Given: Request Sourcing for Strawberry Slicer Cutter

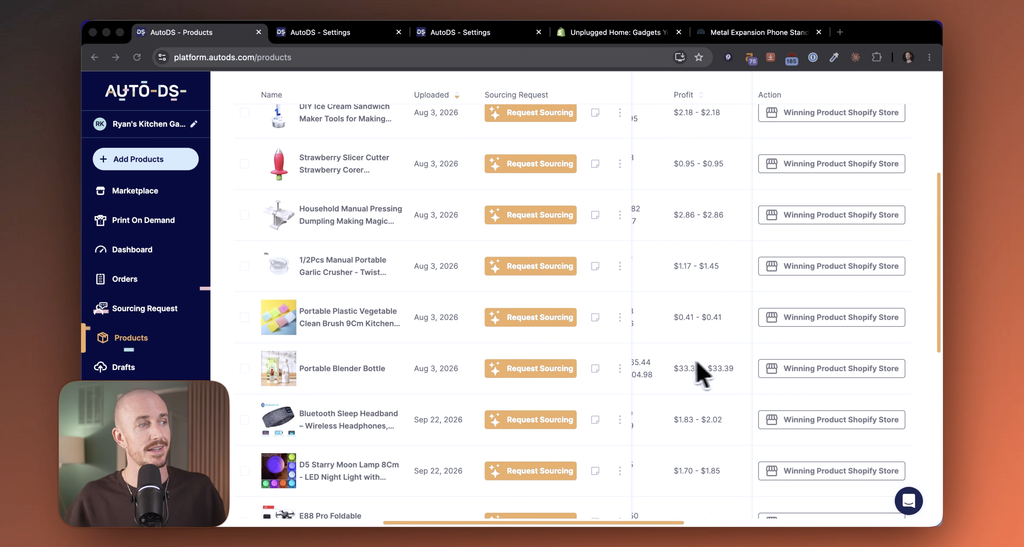Looking at the screenshot, I should tap(530, 164).
